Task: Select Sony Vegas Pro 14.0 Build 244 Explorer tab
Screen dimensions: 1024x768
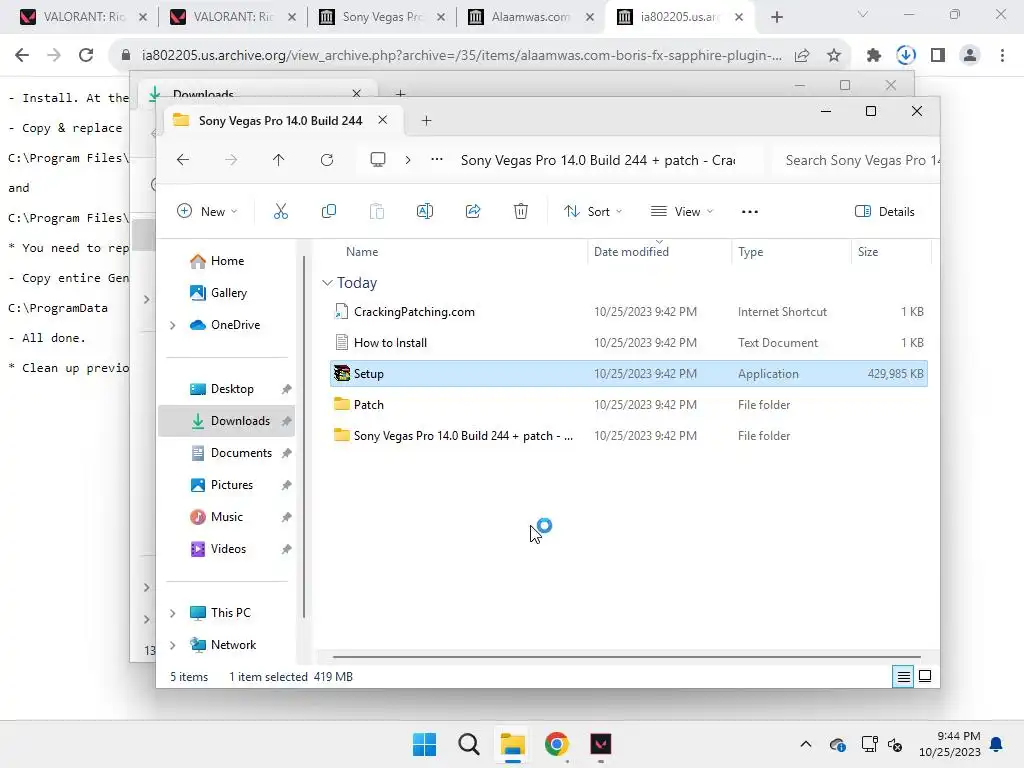Action: coord(280,121)
